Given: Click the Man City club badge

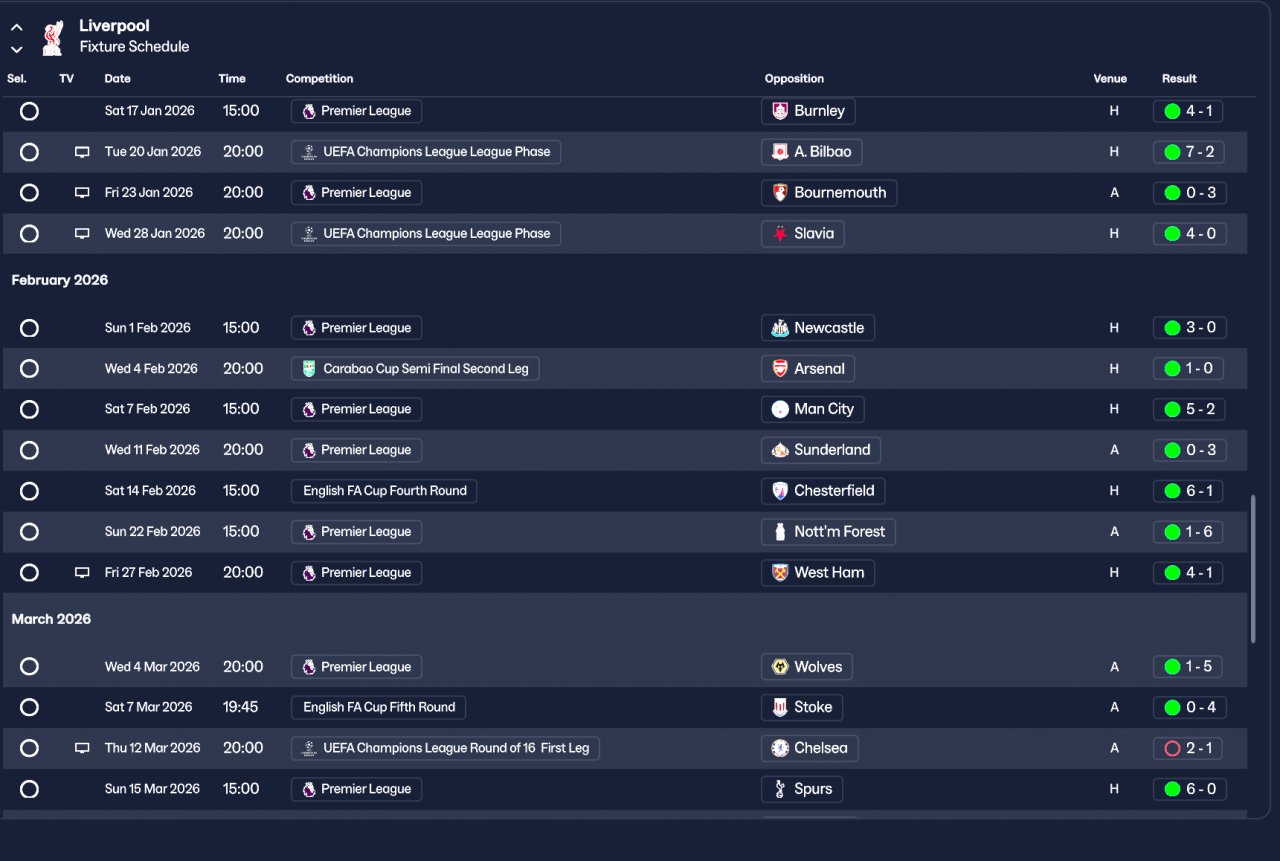Looking at the screenshot, I should point(780,409).
